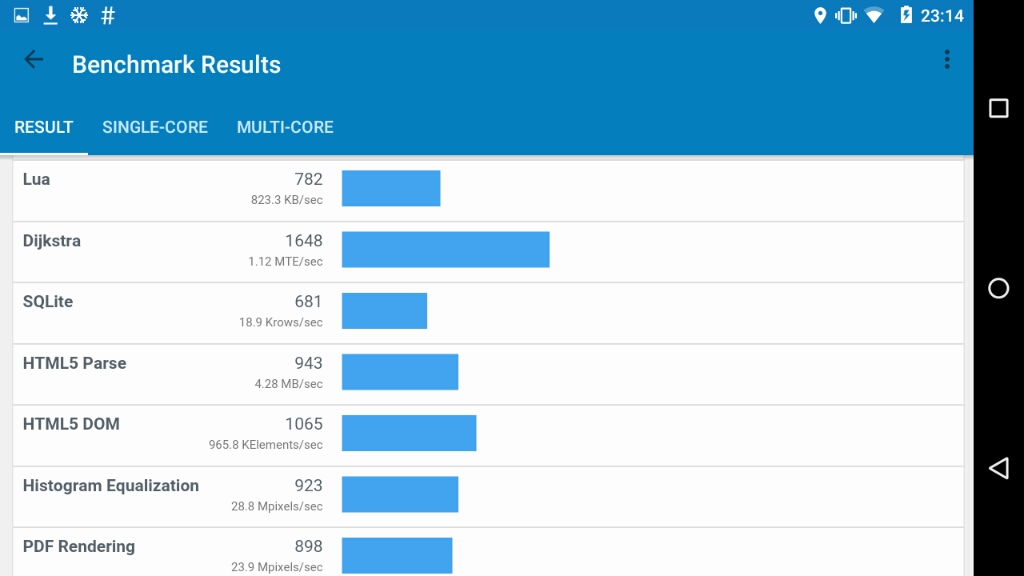The image size is (1024, 576).
Task: Tap the HTML5 Parse score 943
Action: pos(308,363)
